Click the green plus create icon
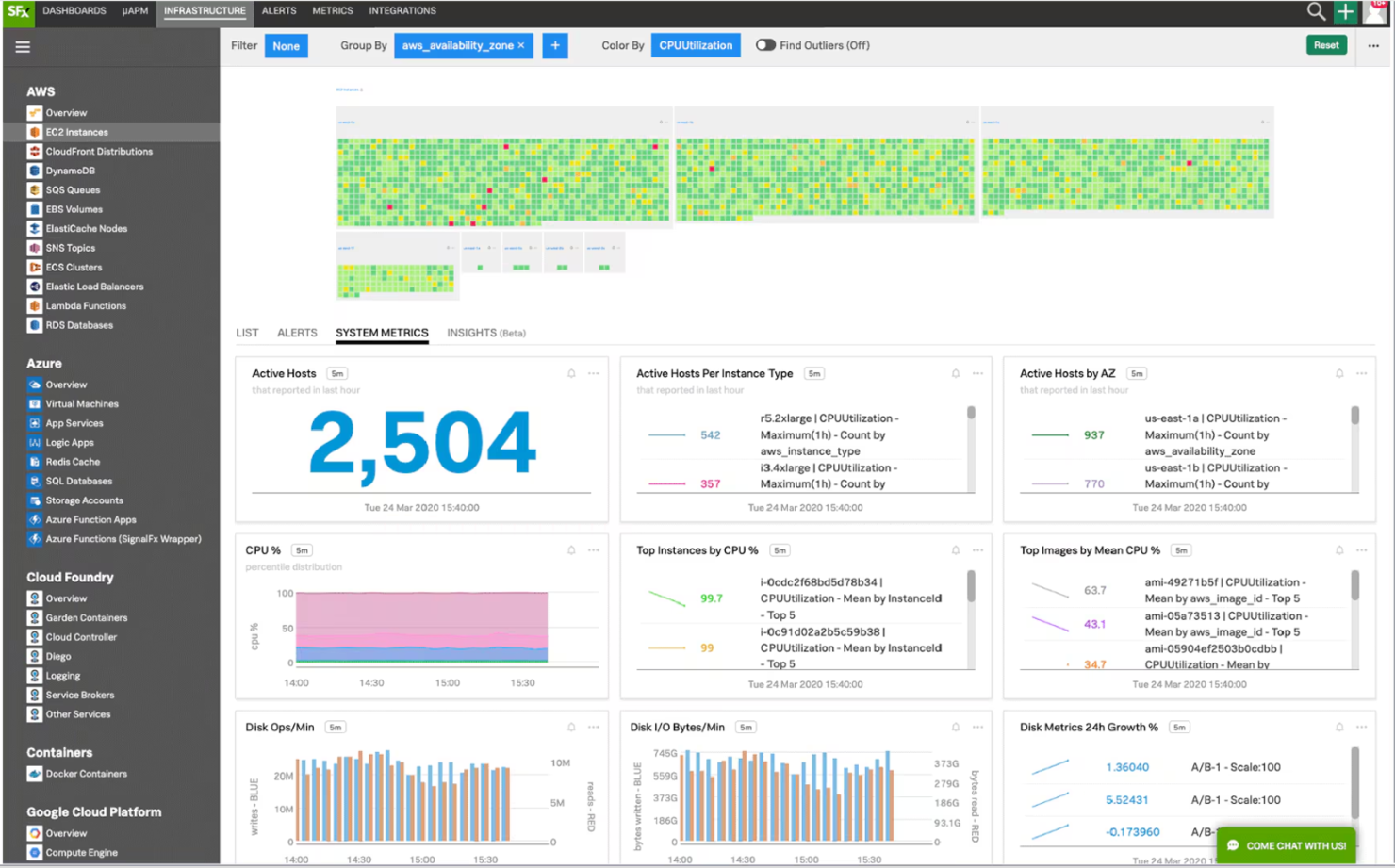The width and height of the screenshot is (1395, 868). pos(1345,11)
